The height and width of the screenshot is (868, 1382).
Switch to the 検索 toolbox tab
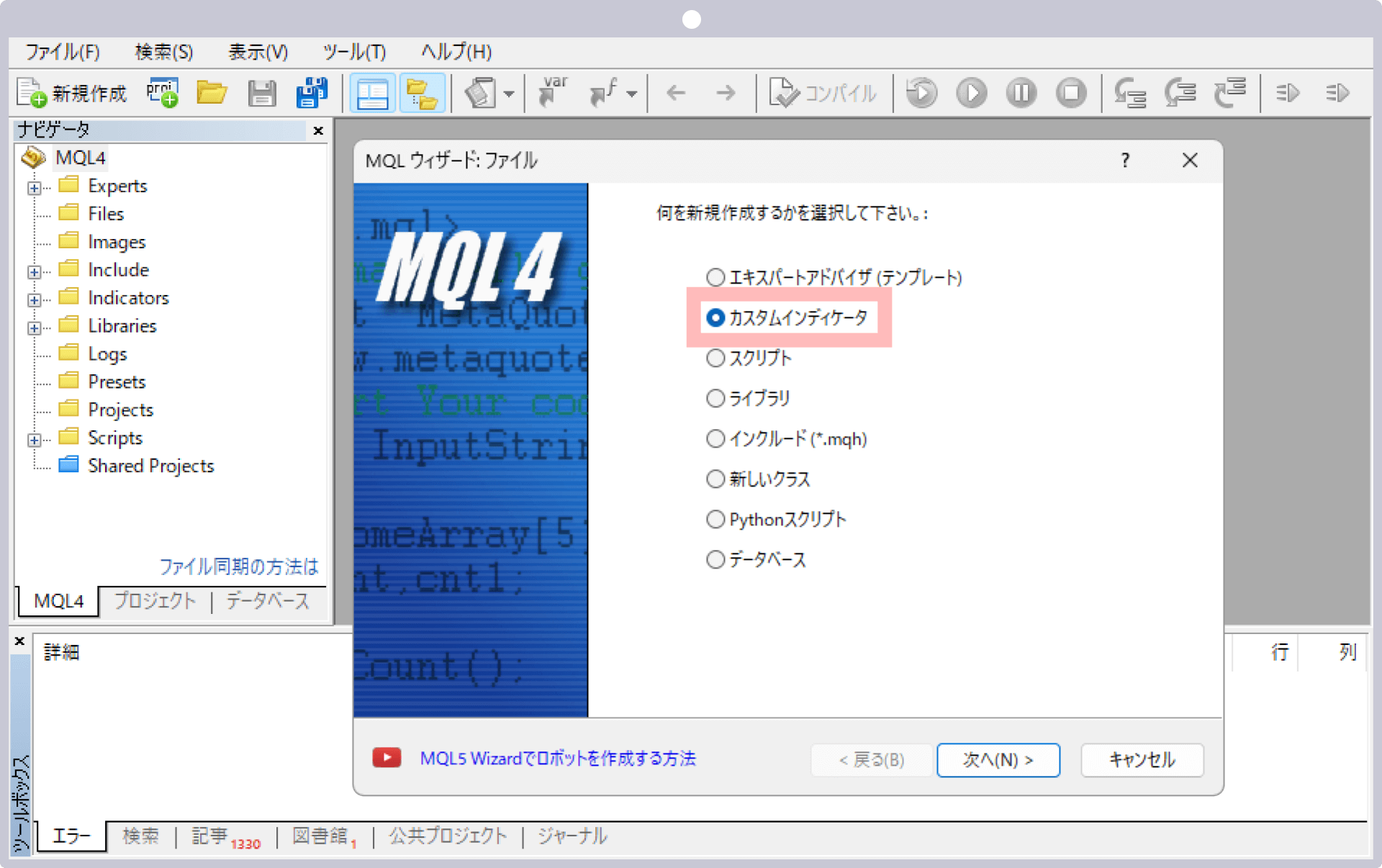(140, 836)
